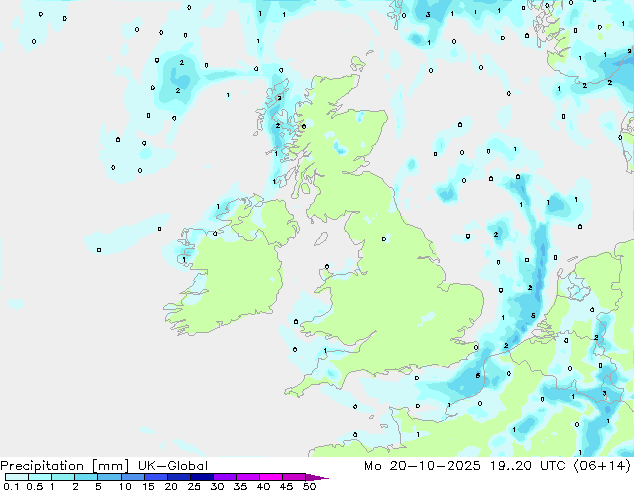Pick the 35–40 mm violet swatch
The height and width of the screenshot is (490, 634).
(x=248, y=477)
